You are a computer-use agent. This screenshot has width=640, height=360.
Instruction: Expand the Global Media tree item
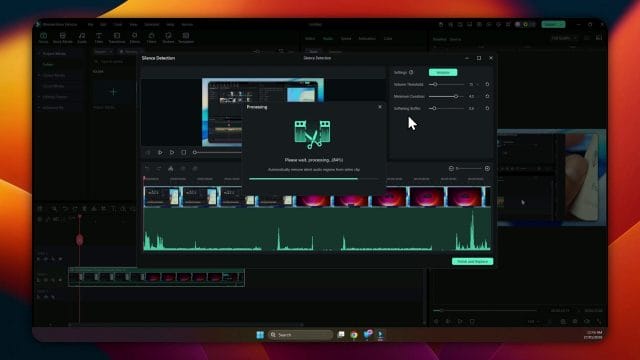[x=40, y=76]
